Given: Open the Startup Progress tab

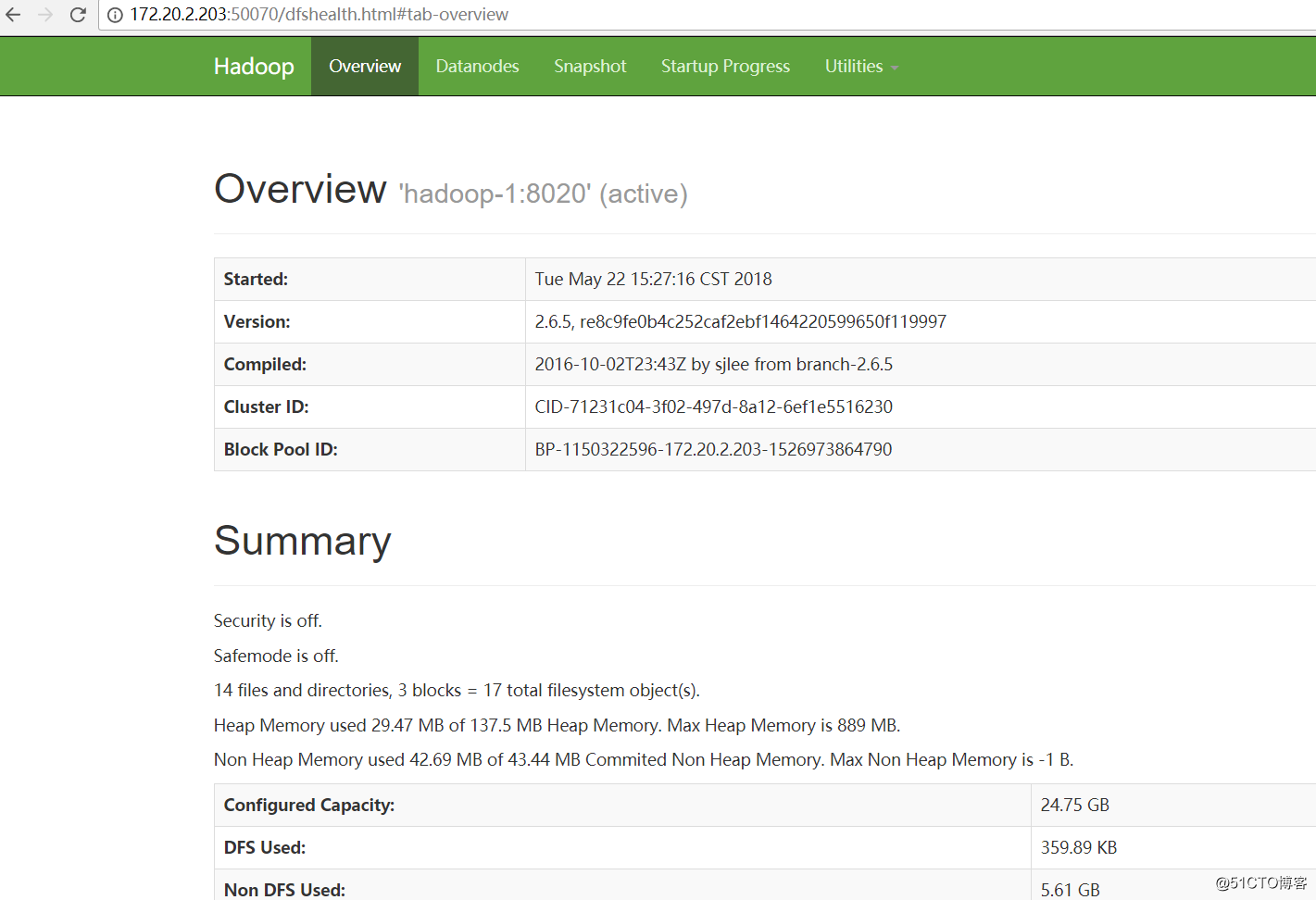Looking at the screenshot, I should 725,67.
